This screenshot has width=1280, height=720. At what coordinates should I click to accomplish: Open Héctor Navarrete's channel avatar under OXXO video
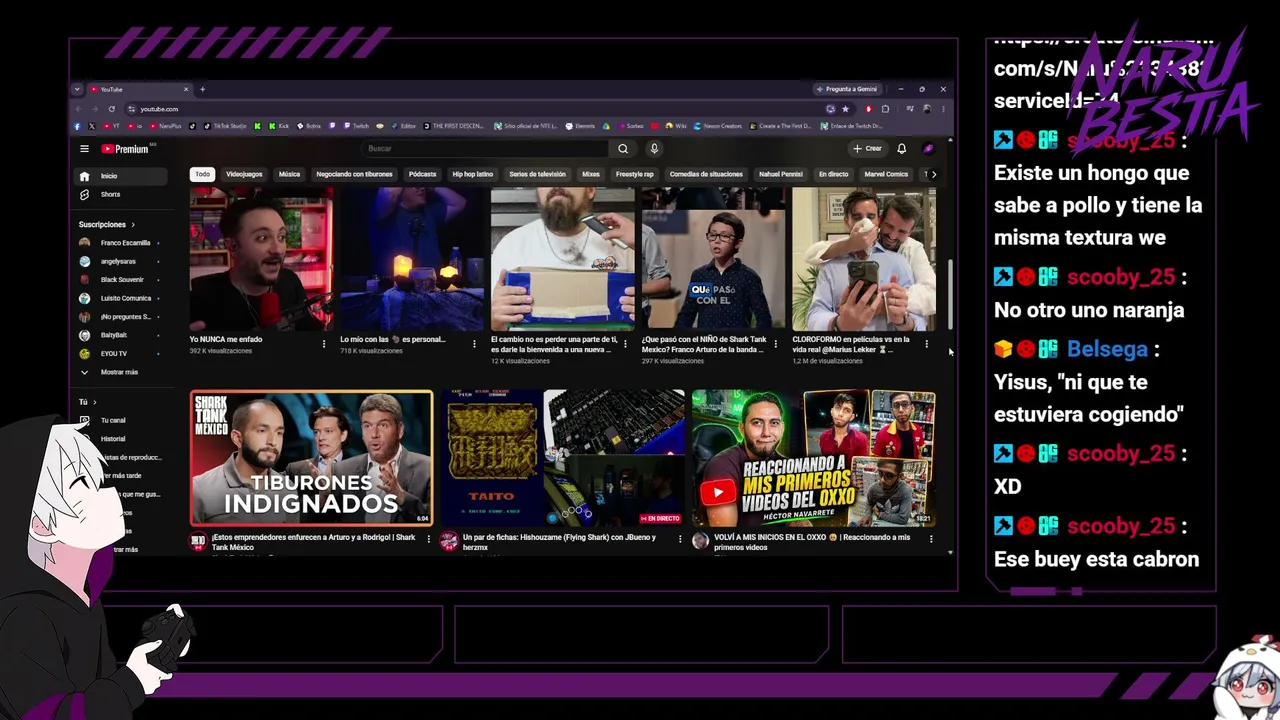[700, 541]
